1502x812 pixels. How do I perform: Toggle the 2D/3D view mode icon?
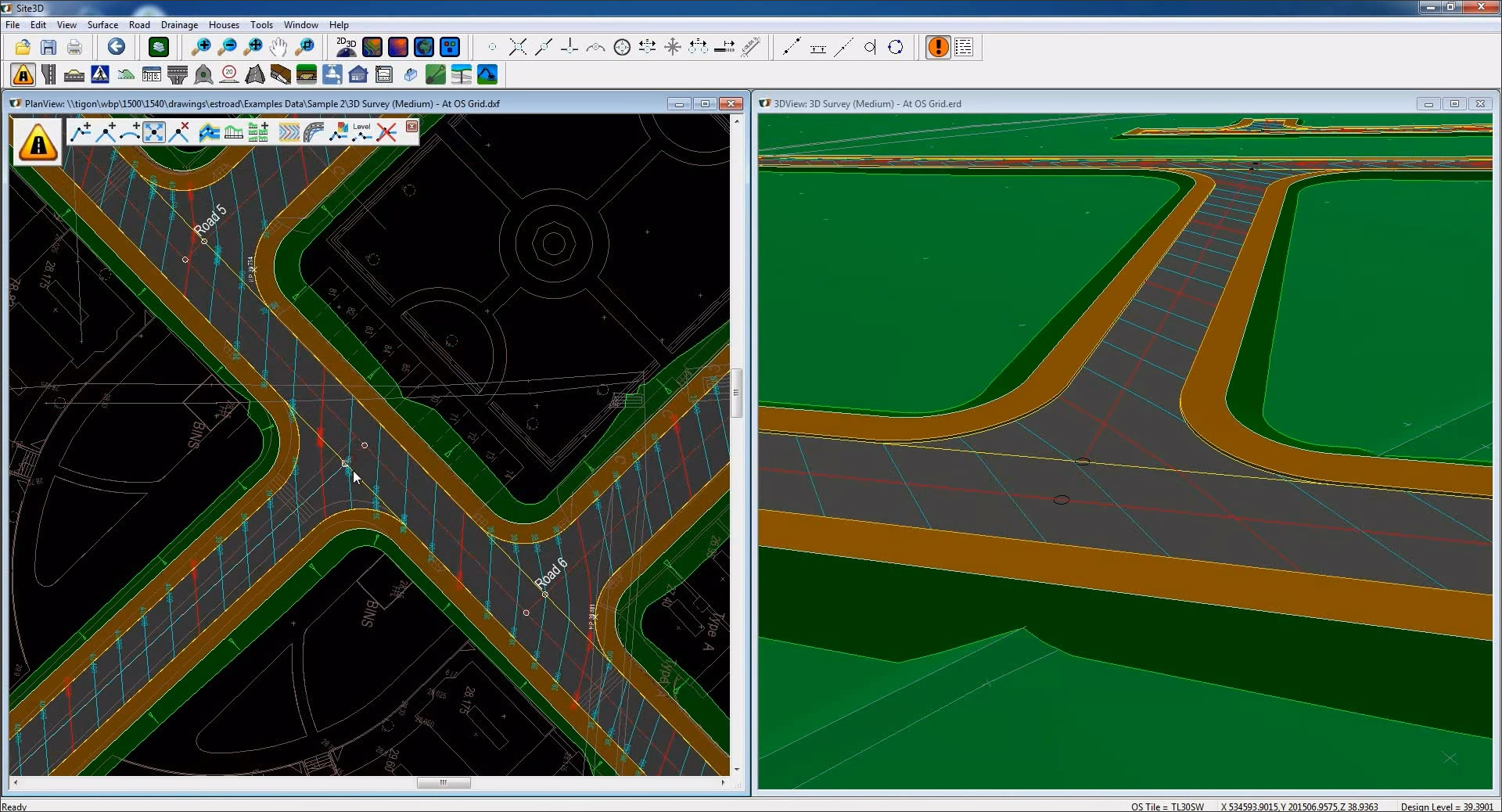pos(346,47)
